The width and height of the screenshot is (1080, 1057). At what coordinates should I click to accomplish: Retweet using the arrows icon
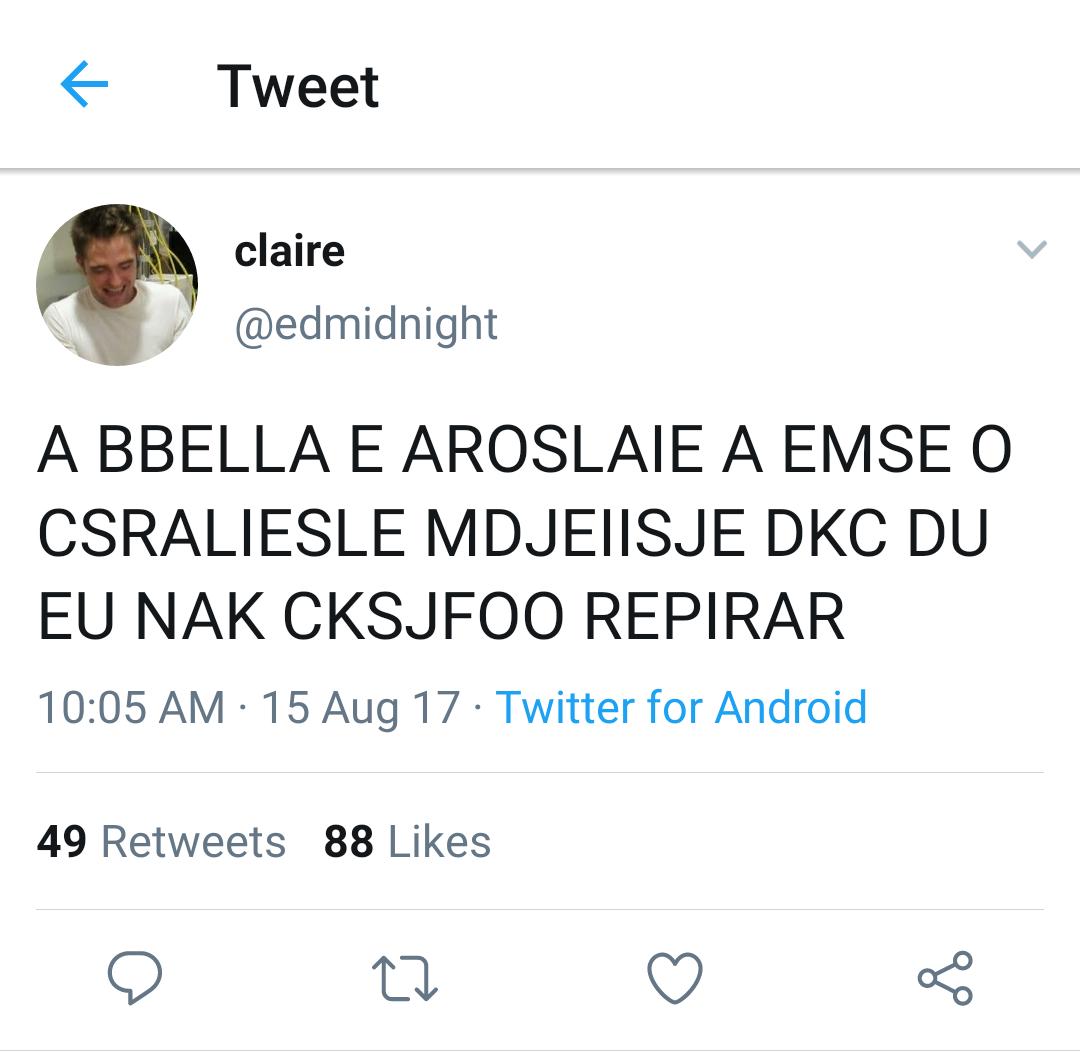pyautogui.click(x=404, y=977)
